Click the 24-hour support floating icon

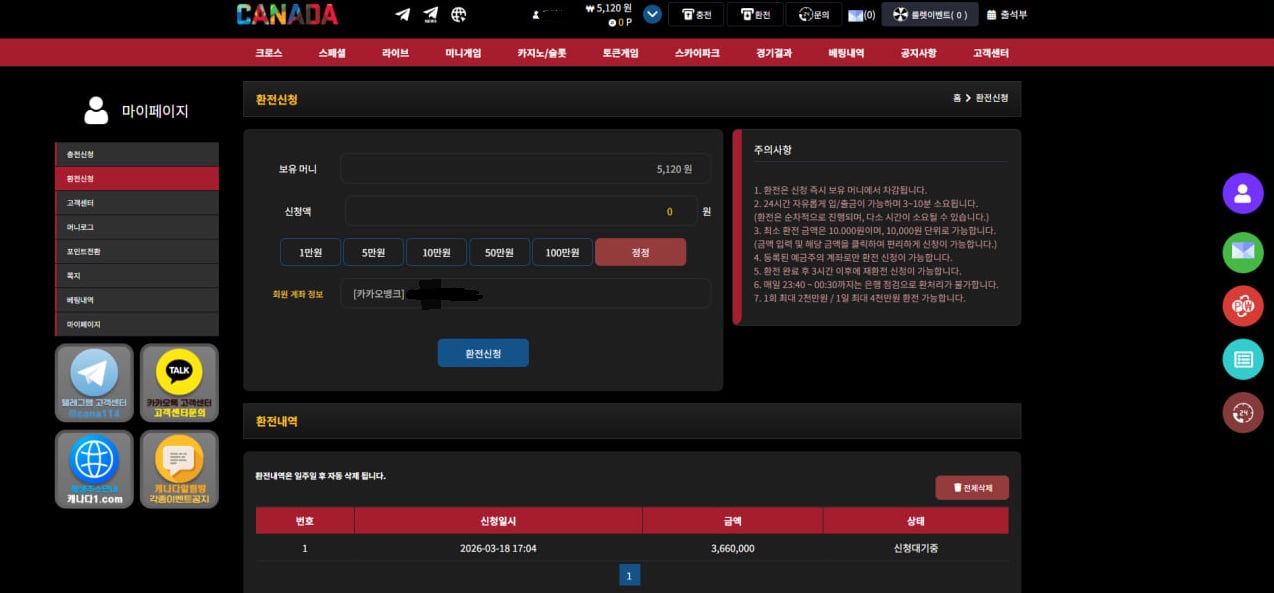[x=1242, y=412]
